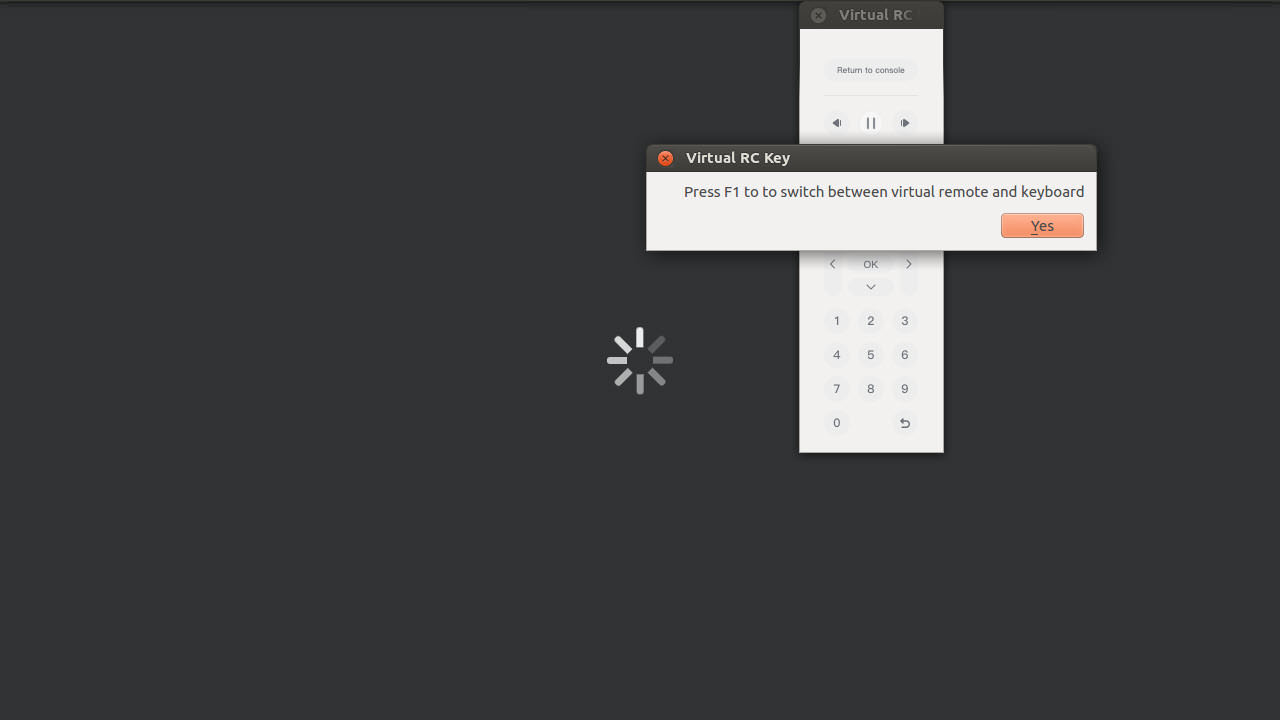Image resolution: width=1280 pixels, height=720 pixels.
Task: Close the Virtual RC Key dialog
Action: [x=666, y=158]
